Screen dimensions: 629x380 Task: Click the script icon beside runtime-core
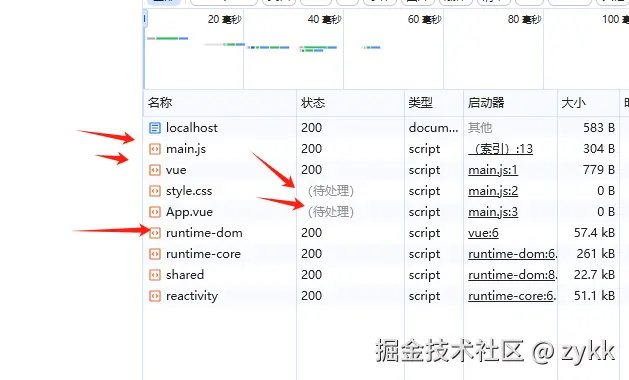[x=155, y=254]
